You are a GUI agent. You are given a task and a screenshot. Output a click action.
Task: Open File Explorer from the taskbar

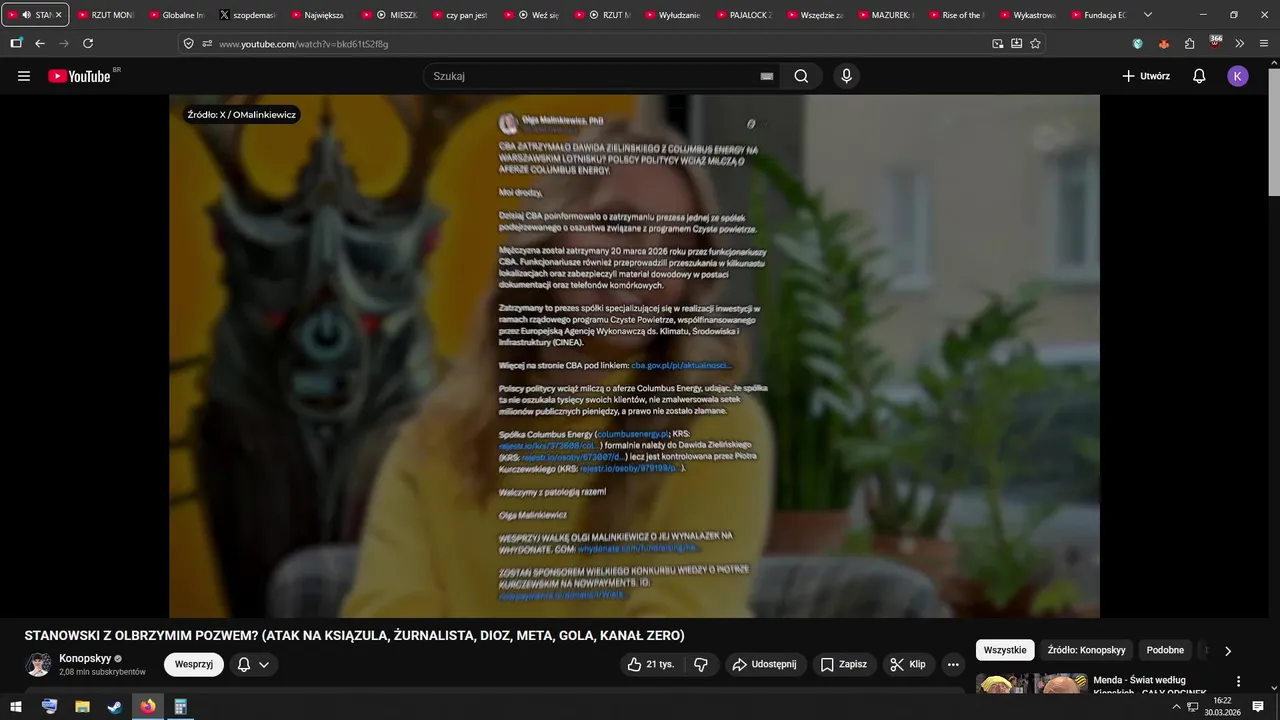click(x=82, y=706)
